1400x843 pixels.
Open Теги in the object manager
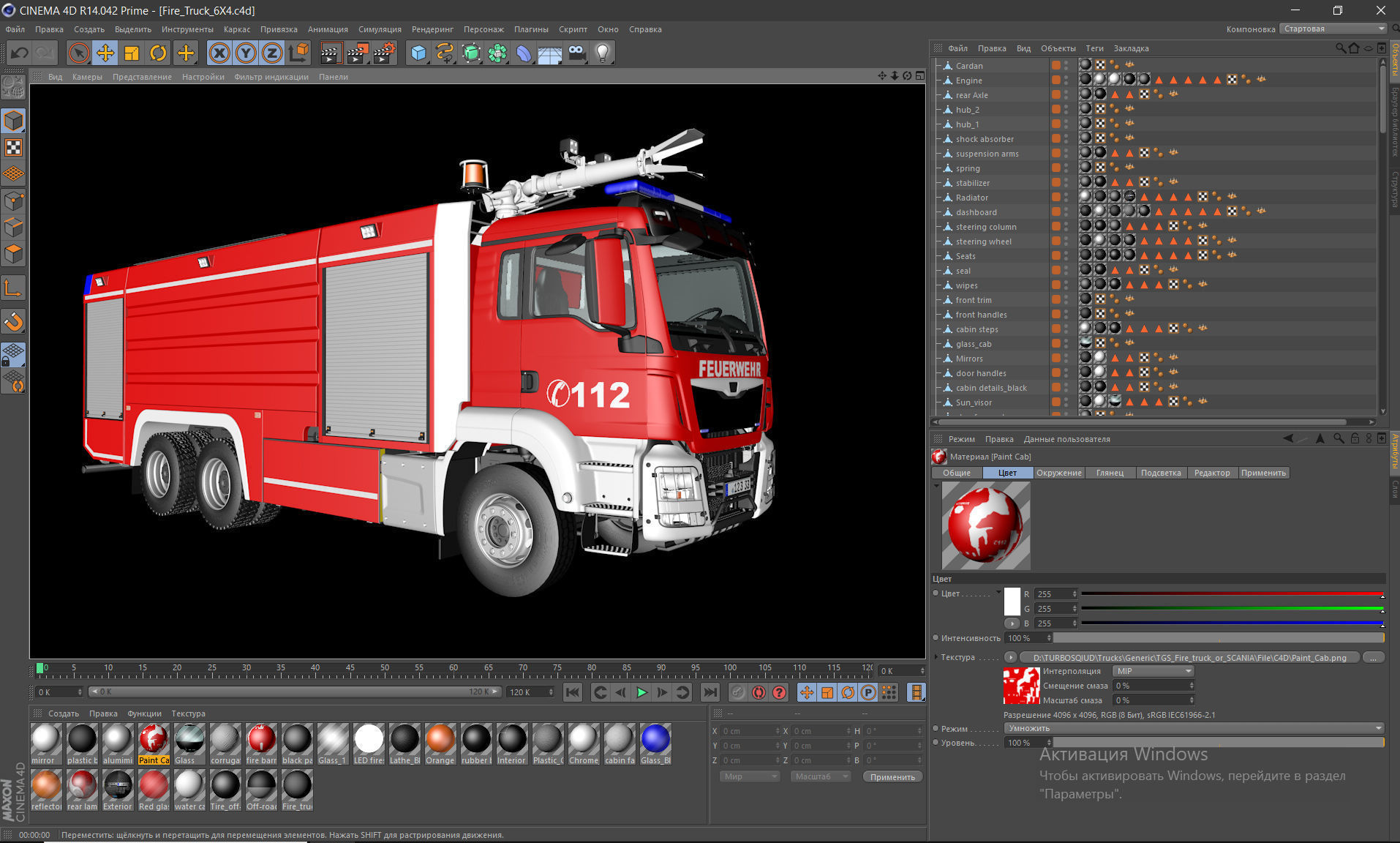(1094, 48)
